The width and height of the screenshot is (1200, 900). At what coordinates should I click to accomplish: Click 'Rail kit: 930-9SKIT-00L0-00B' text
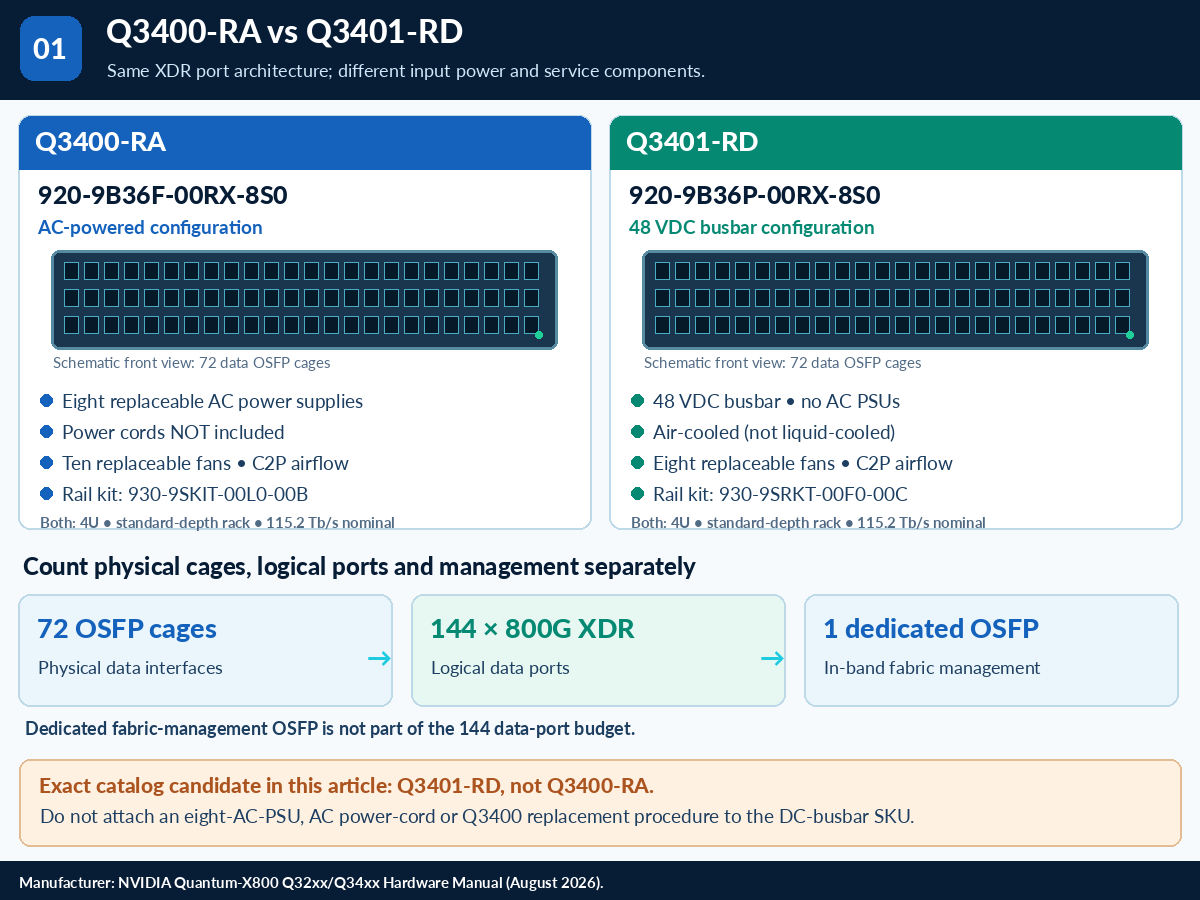pos(185,494)
